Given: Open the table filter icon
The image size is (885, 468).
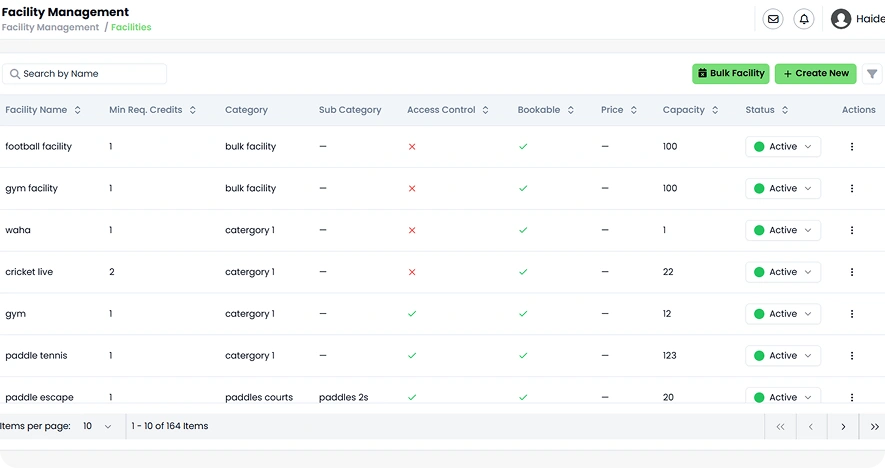Looking at the screenshot, I should [x=872, y=74].
